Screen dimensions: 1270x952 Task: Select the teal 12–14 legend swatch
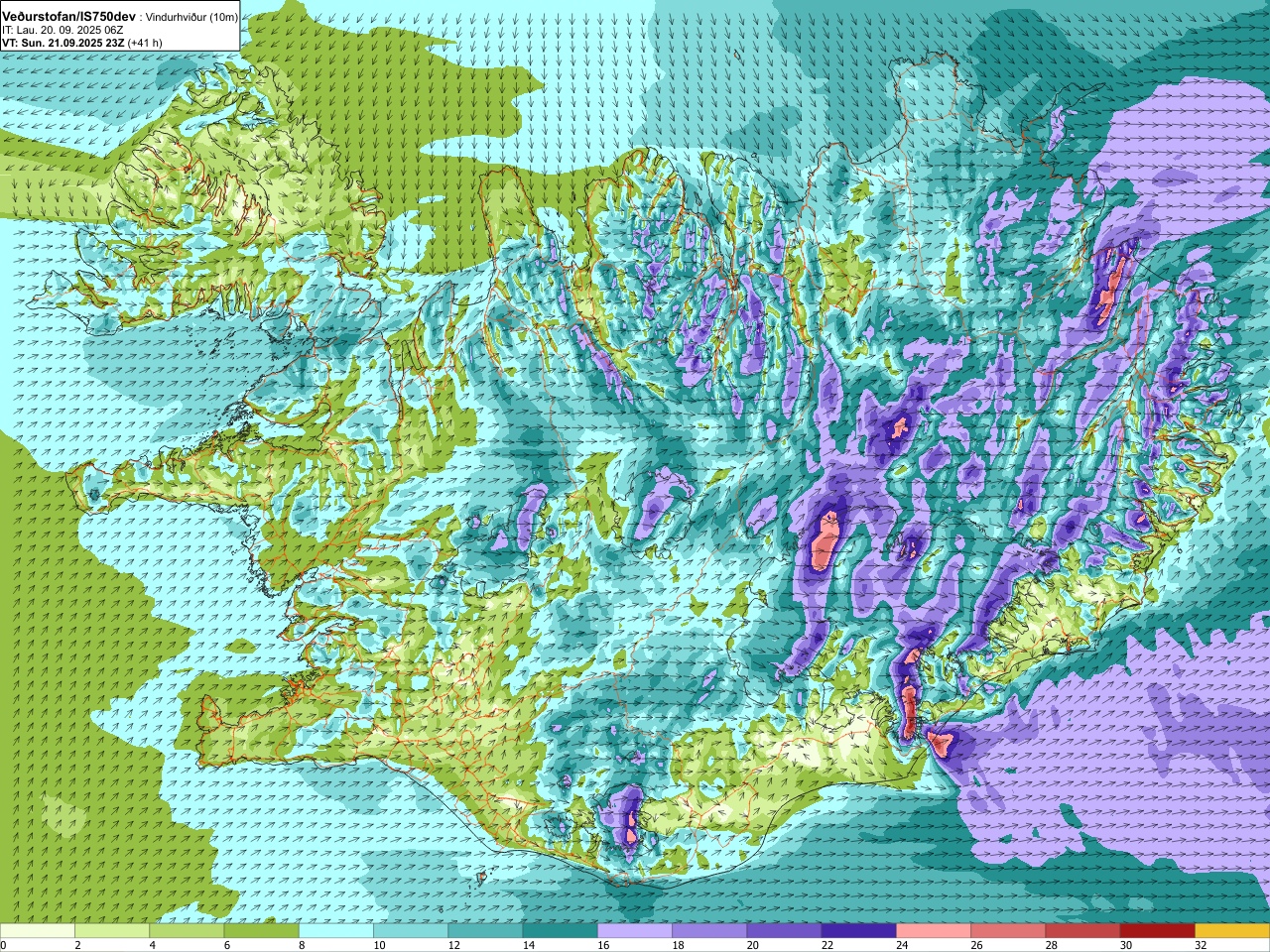[485, 931]
